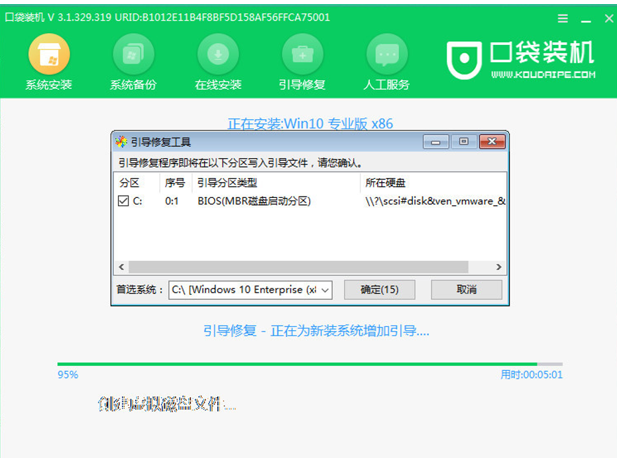Click the 口袋装机 shield logo
617x459 pixels.
(x=464, y=60)
